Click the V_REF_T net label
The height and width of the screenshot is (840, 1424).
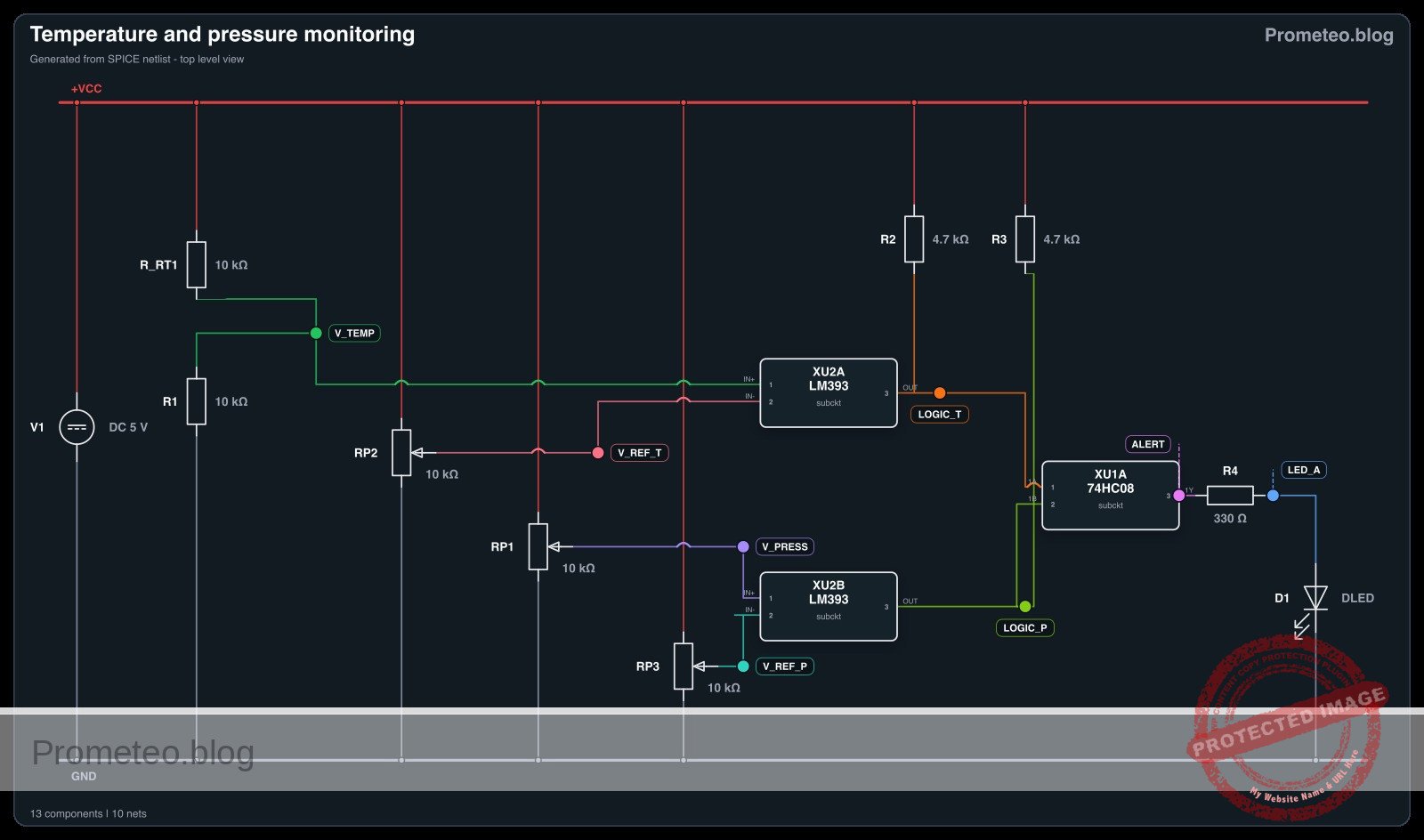click(x=640, y=453)
